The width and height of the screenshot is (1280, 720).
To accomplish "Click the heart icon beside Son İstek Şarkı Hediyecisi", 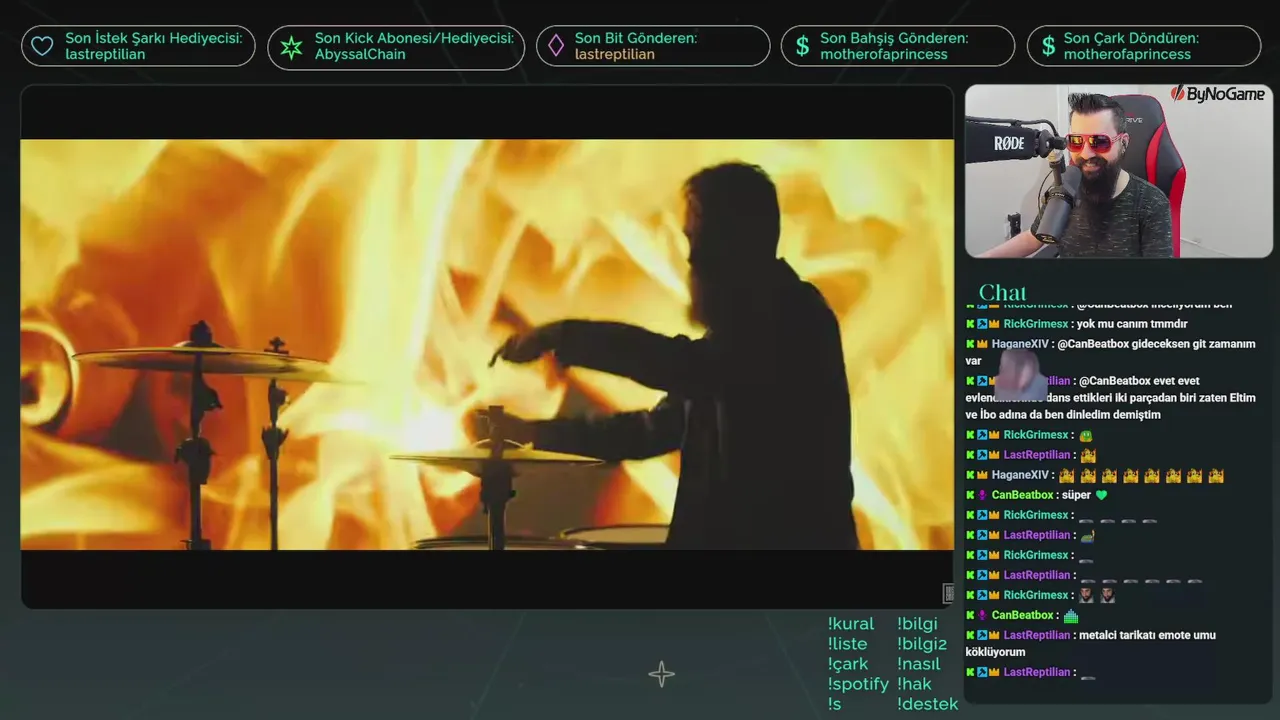I will point(42,46).
